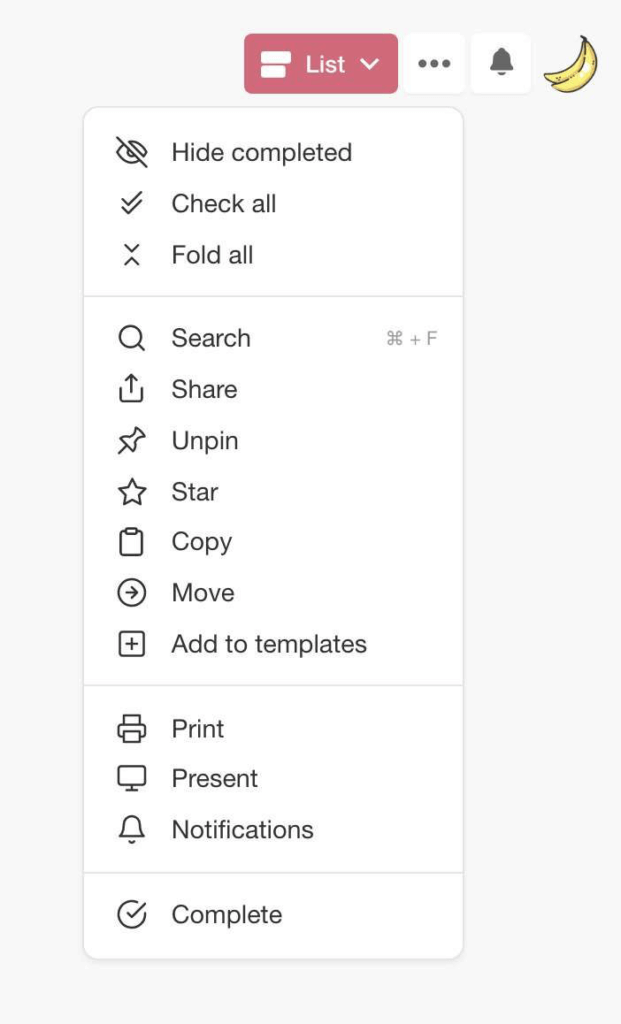Select Check all to tick every item
The image size is (621, 1024).
coord(223,204)
